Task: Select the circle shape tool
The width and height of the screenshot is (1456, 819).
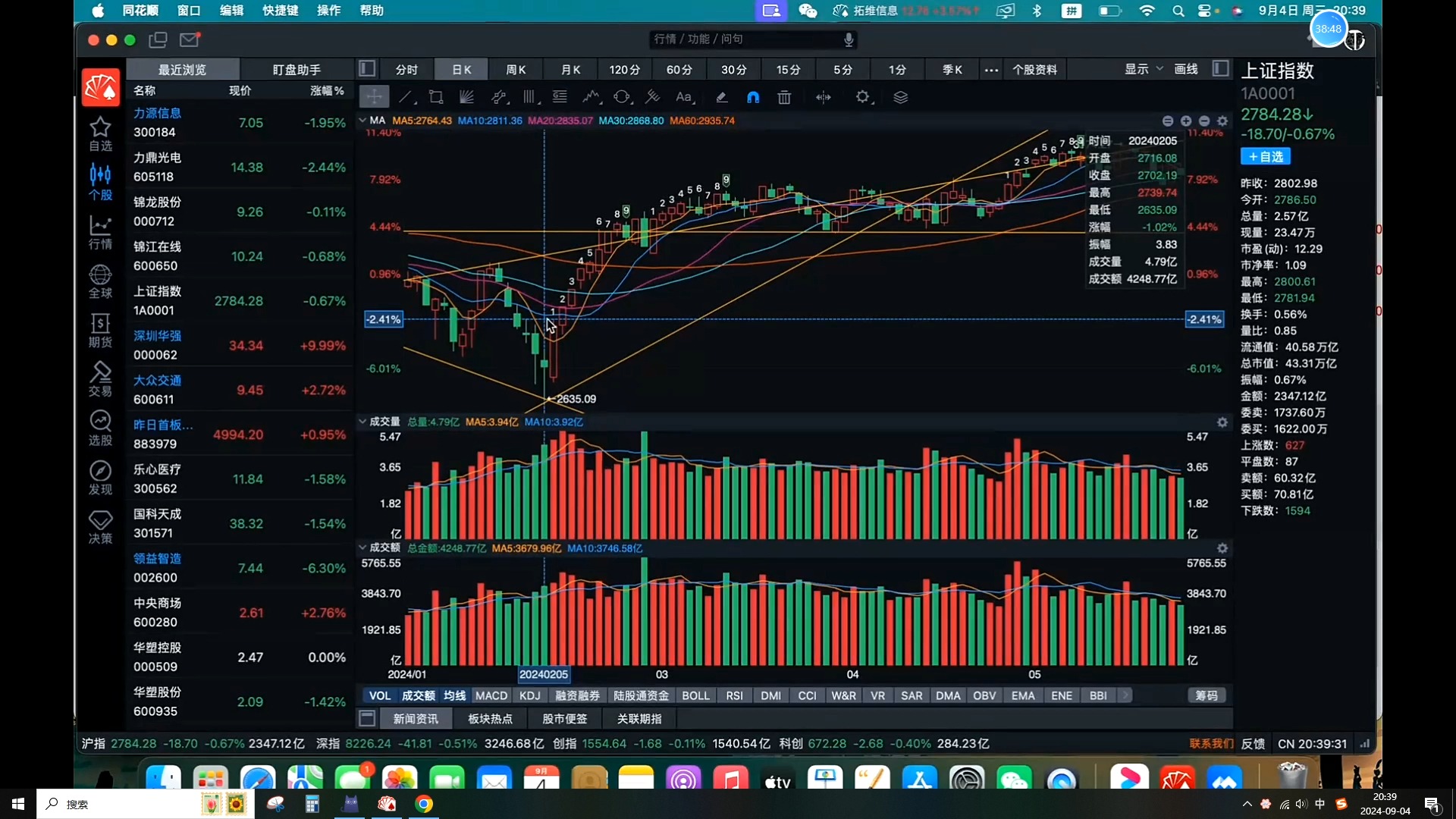Action: tap(622, 97)
